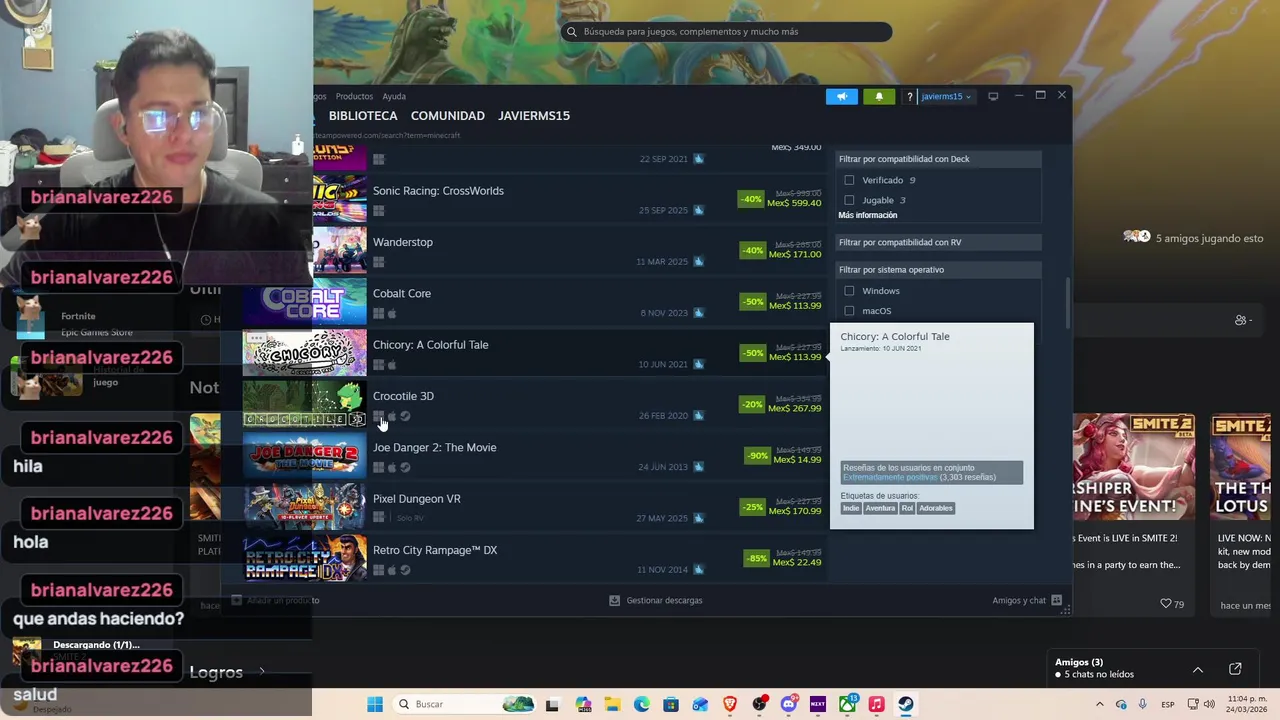Click -40% discount badge on Sonic Racing
The width and height of the screenshot is (1280, 720).
tap(751, 199)
